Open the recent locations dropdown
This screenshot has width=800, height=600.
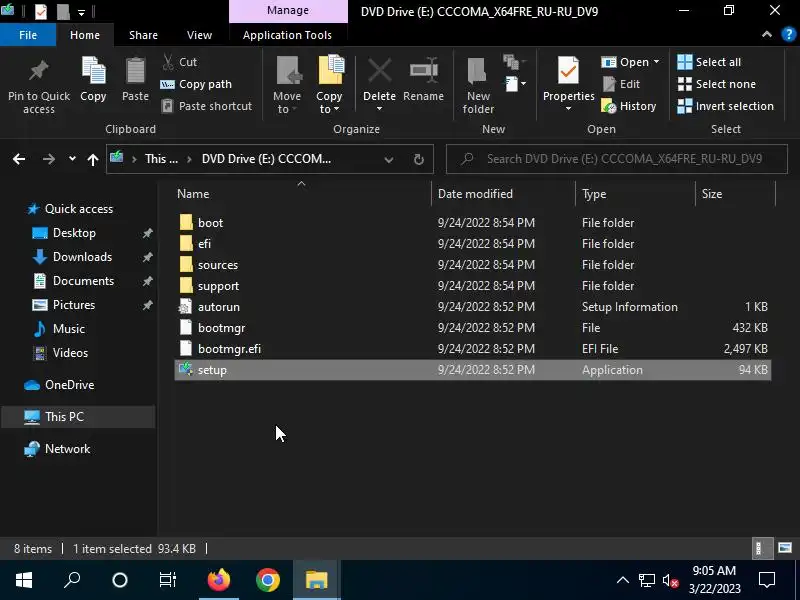click(x=72, y=159)
